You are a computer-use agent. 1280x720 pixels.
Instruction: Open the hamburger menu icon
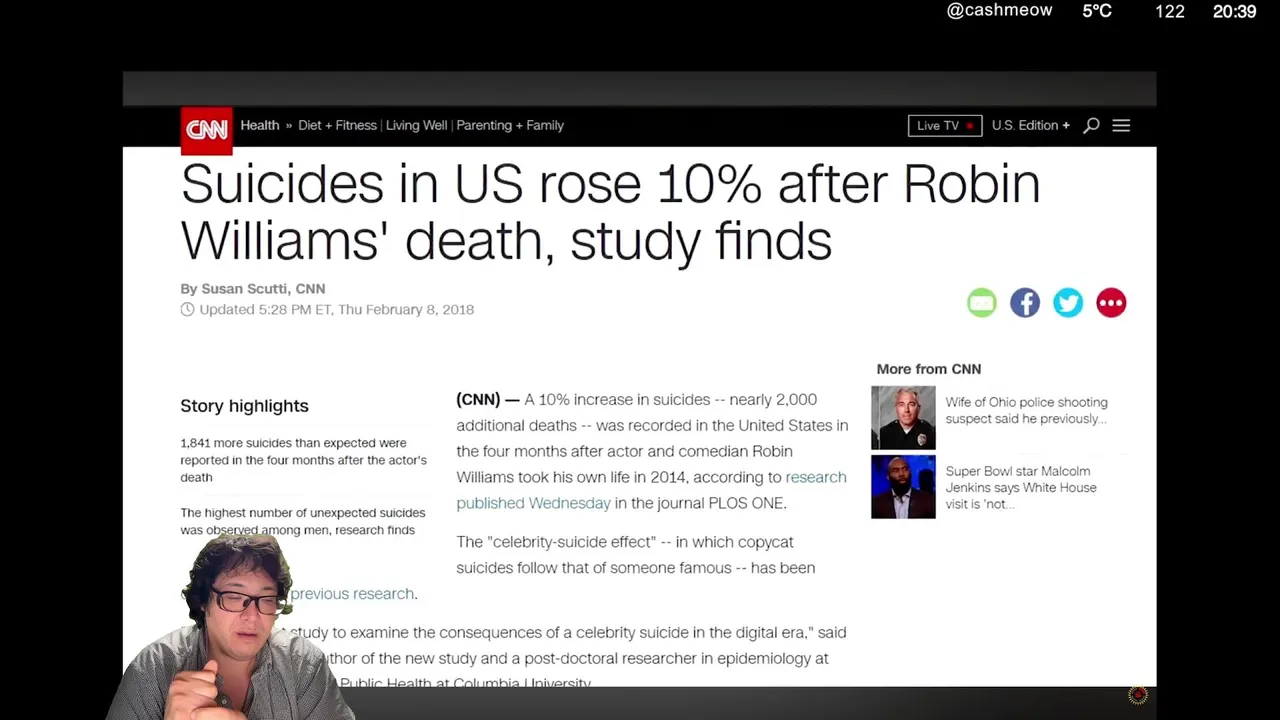pyautogui.click(x=1121, y=125)
